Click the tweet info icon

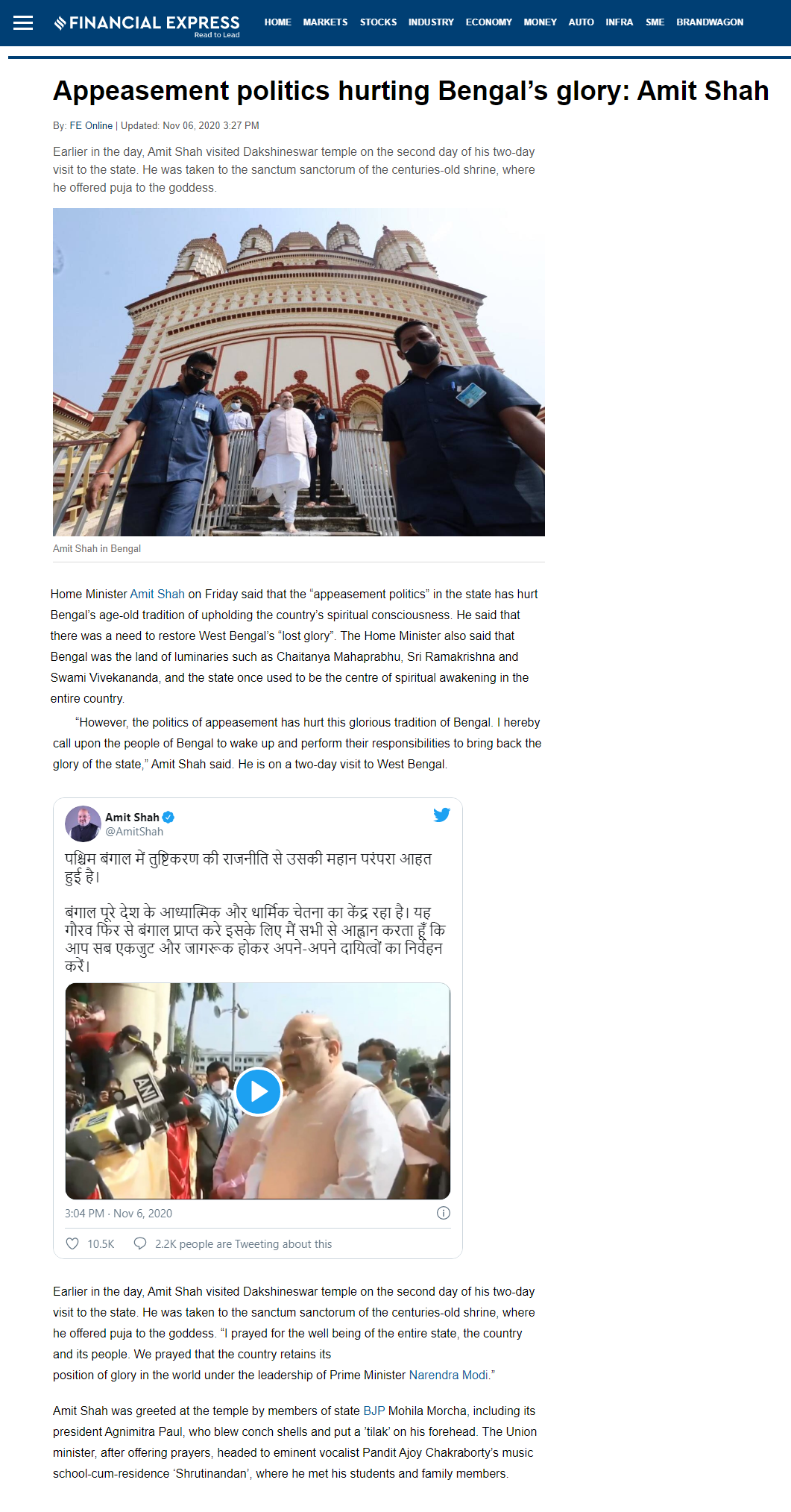click(x=443, y=1213)
